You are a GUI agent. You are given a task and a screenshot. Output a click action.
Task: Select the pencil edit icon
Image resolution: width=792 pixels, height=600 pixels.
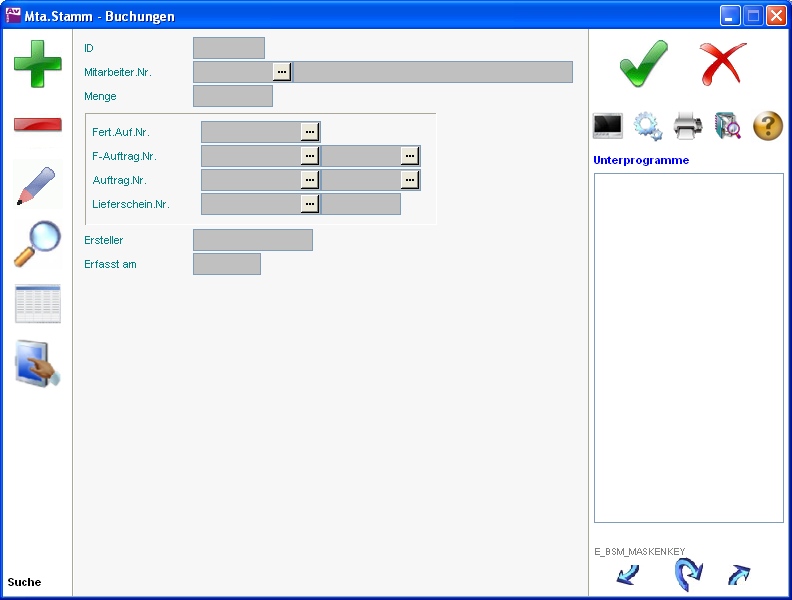37,186
